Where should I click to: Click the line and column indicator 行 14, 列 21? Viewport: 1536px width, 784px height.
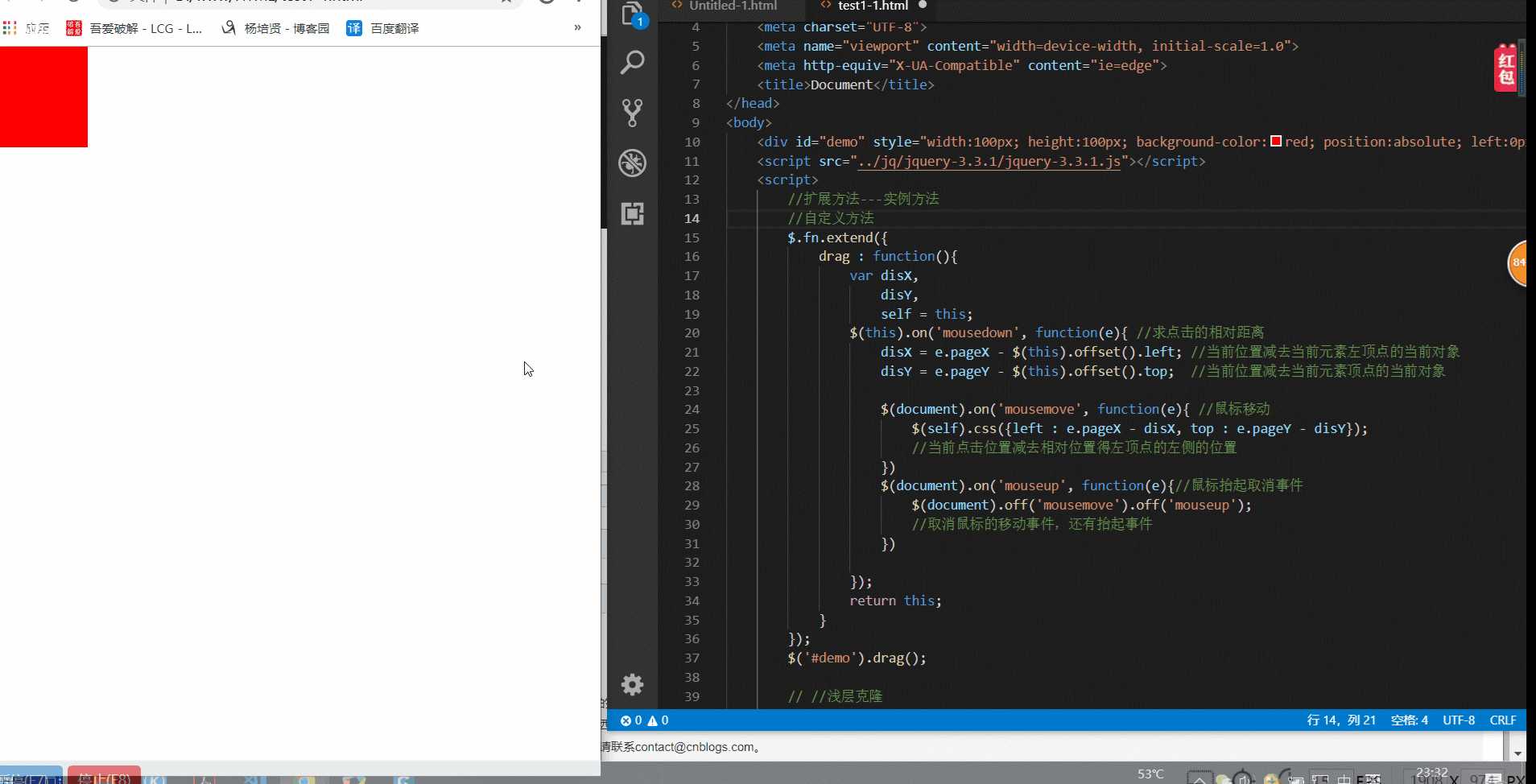1341,720
